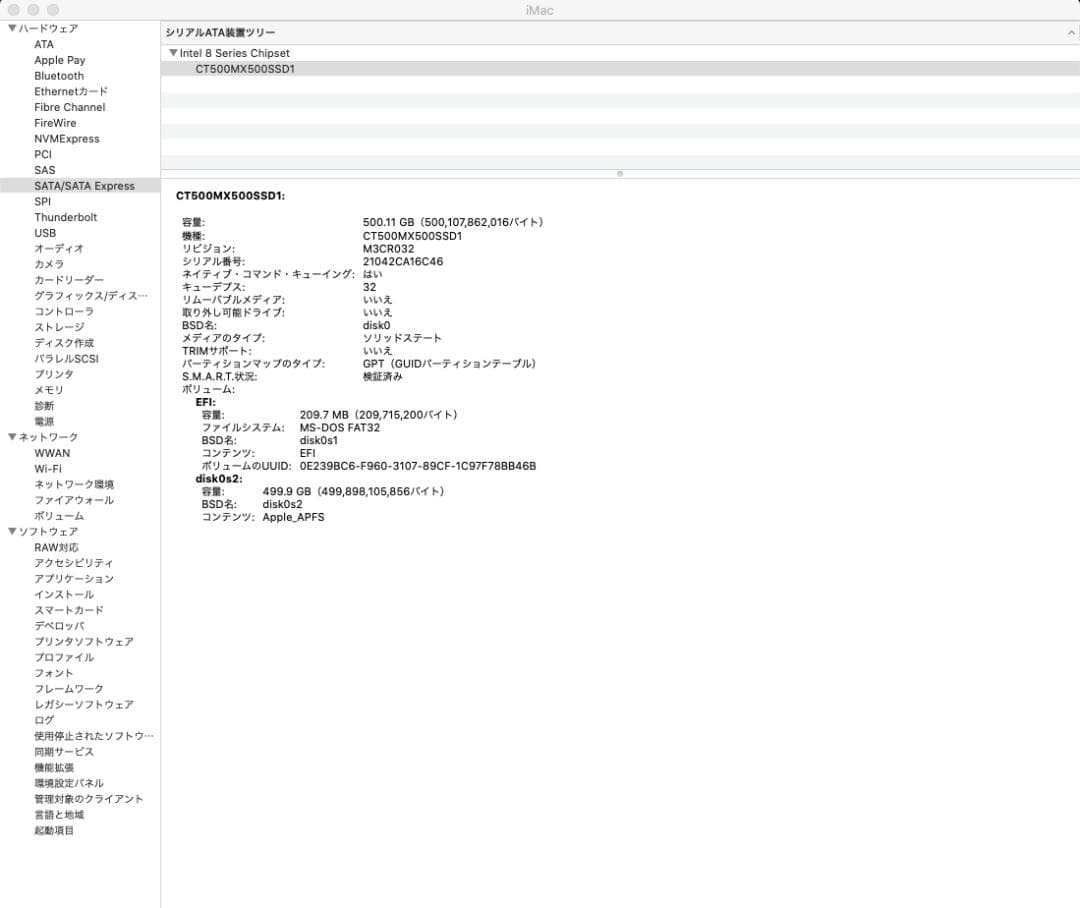
Task: Open the Bluetooth hardware section
Action: click(58, 75)
